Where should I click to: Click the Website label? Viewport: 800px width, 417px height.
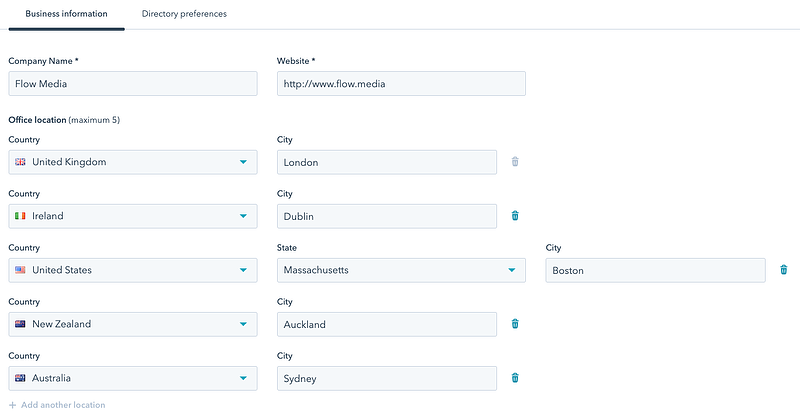(296, 61)
